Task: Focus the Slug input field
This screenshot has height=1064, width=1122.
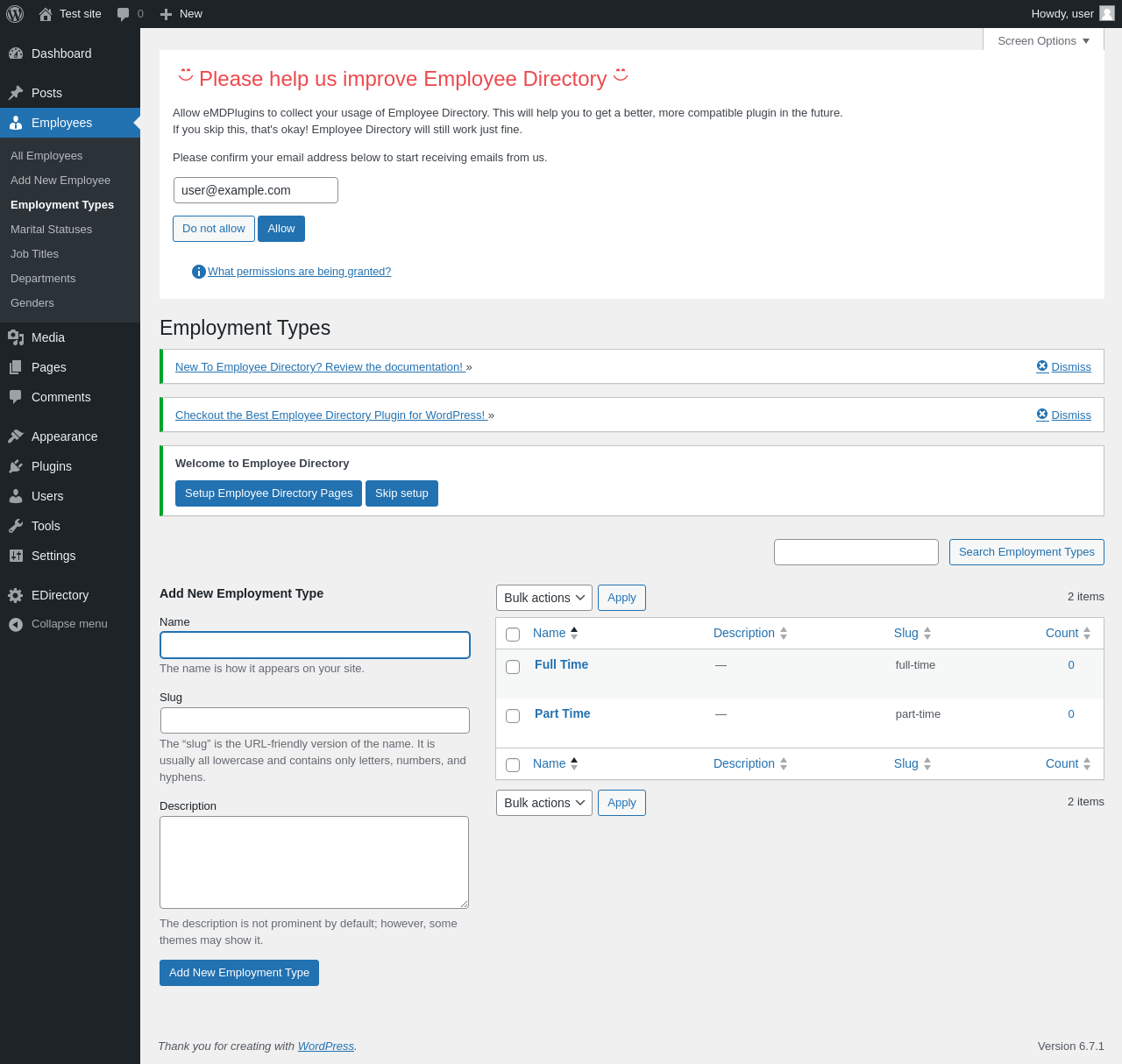Action: click(315, 720)
